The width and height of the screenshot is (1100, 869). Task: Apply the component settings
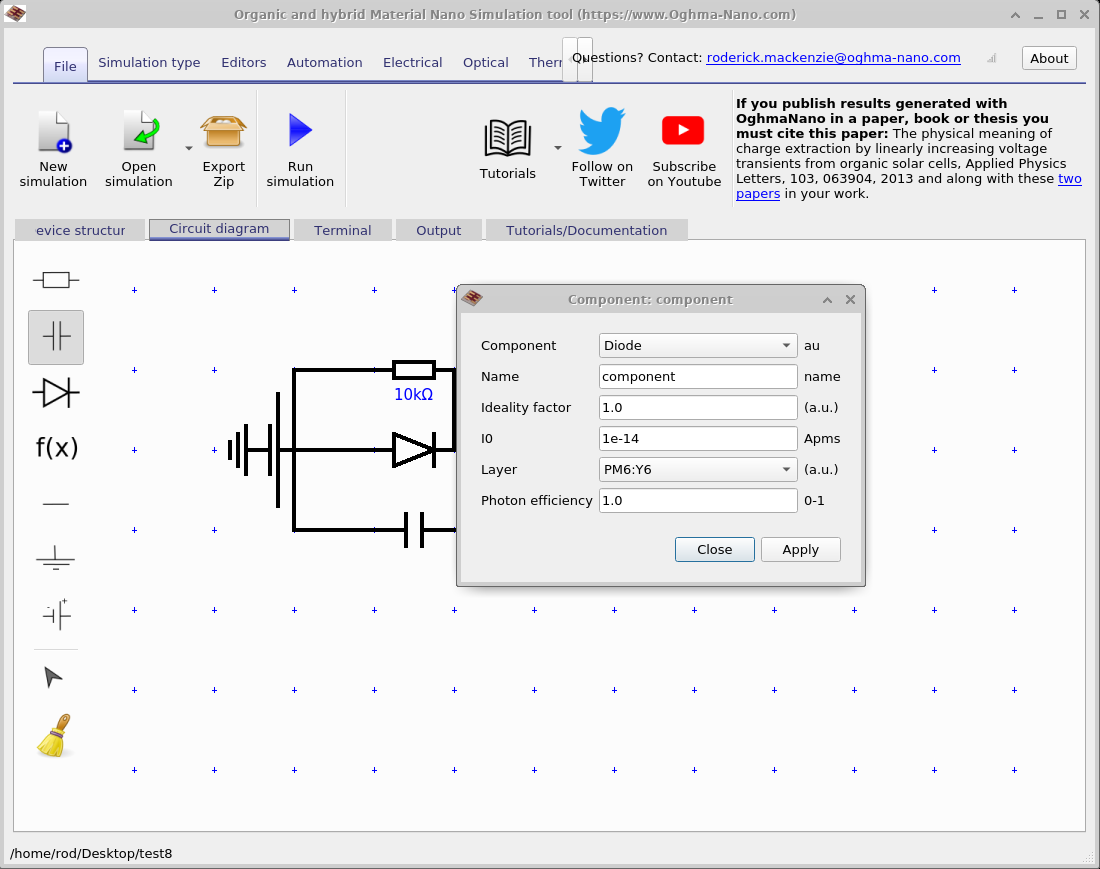(x=800, y=549)
